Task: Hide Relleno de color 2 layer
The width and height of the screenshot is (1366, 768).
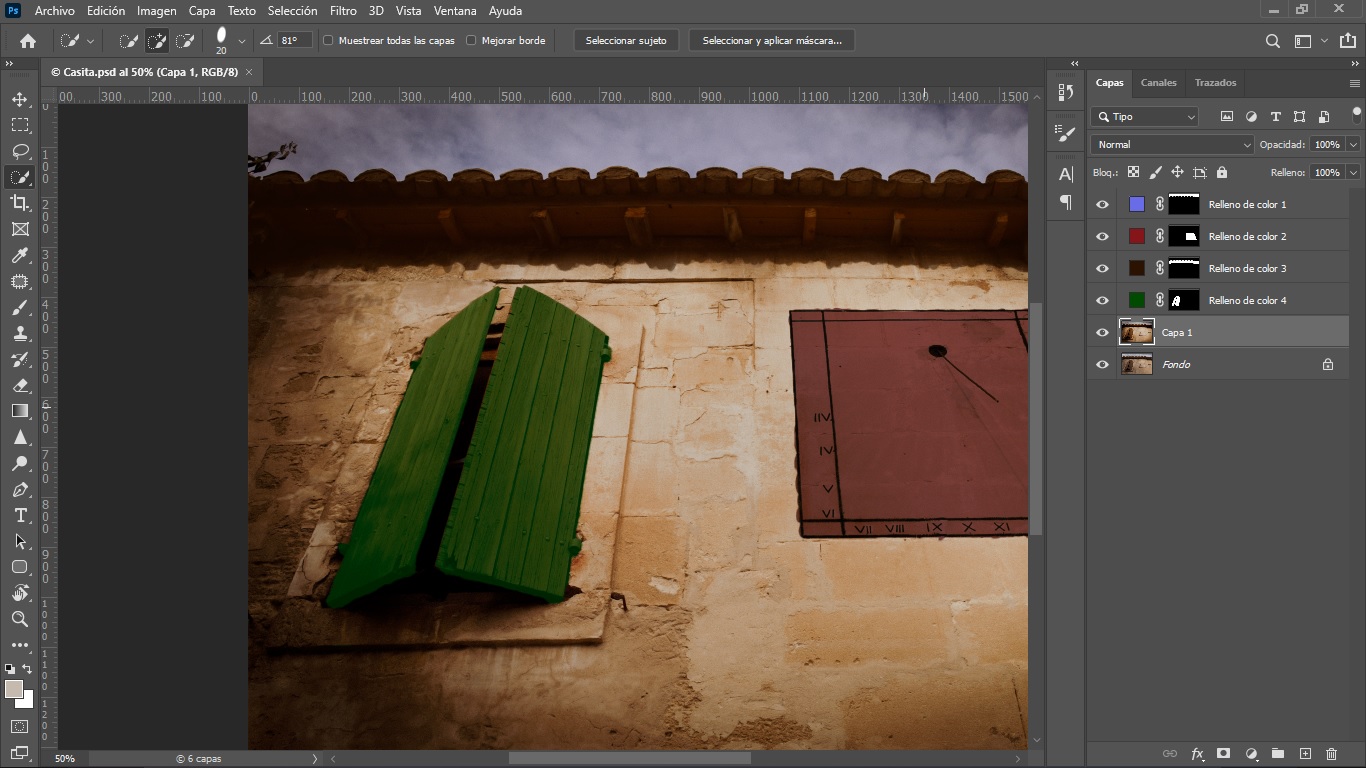Action: (x=1102, y=236)
